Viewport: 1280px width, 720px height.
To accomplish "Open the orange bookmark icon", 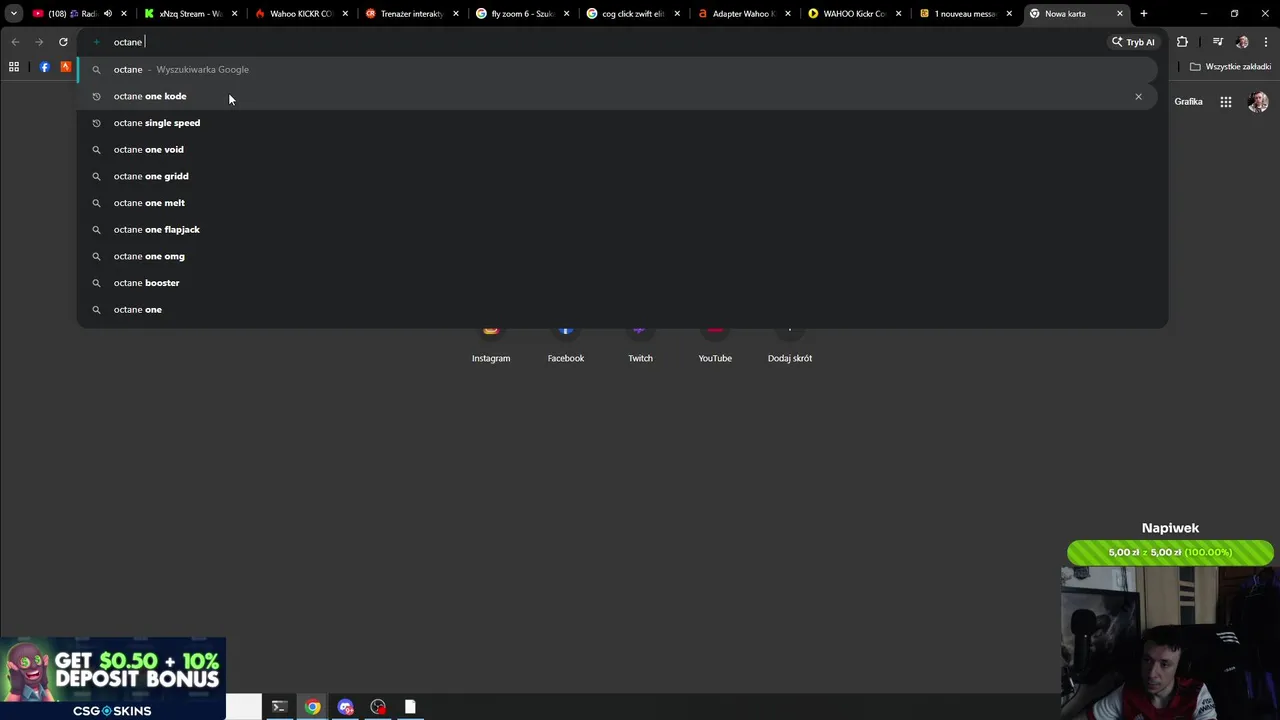I will click(x=66, y=67).
